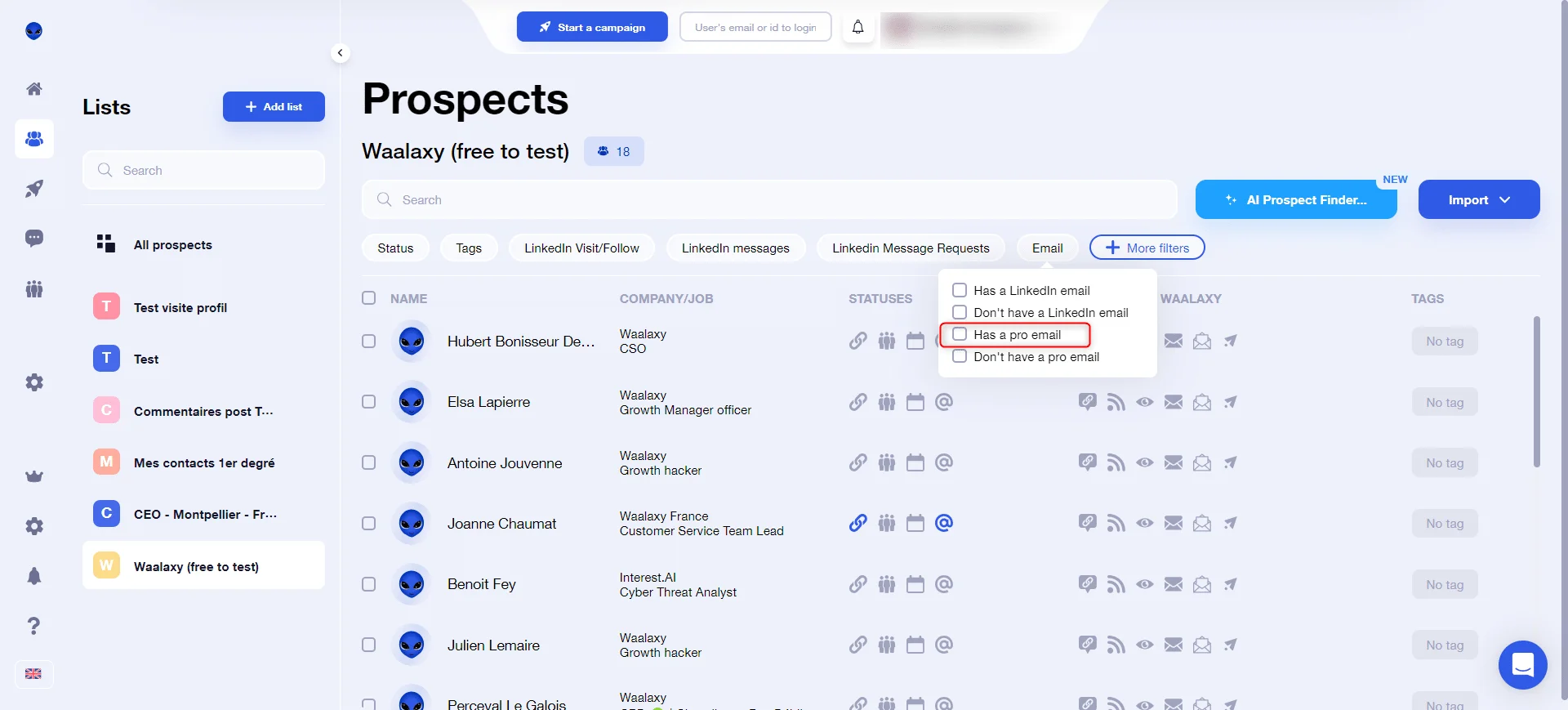1568x710 pixels.
Task: Switch language via the UK flag icon
Action: click(33, 674)
